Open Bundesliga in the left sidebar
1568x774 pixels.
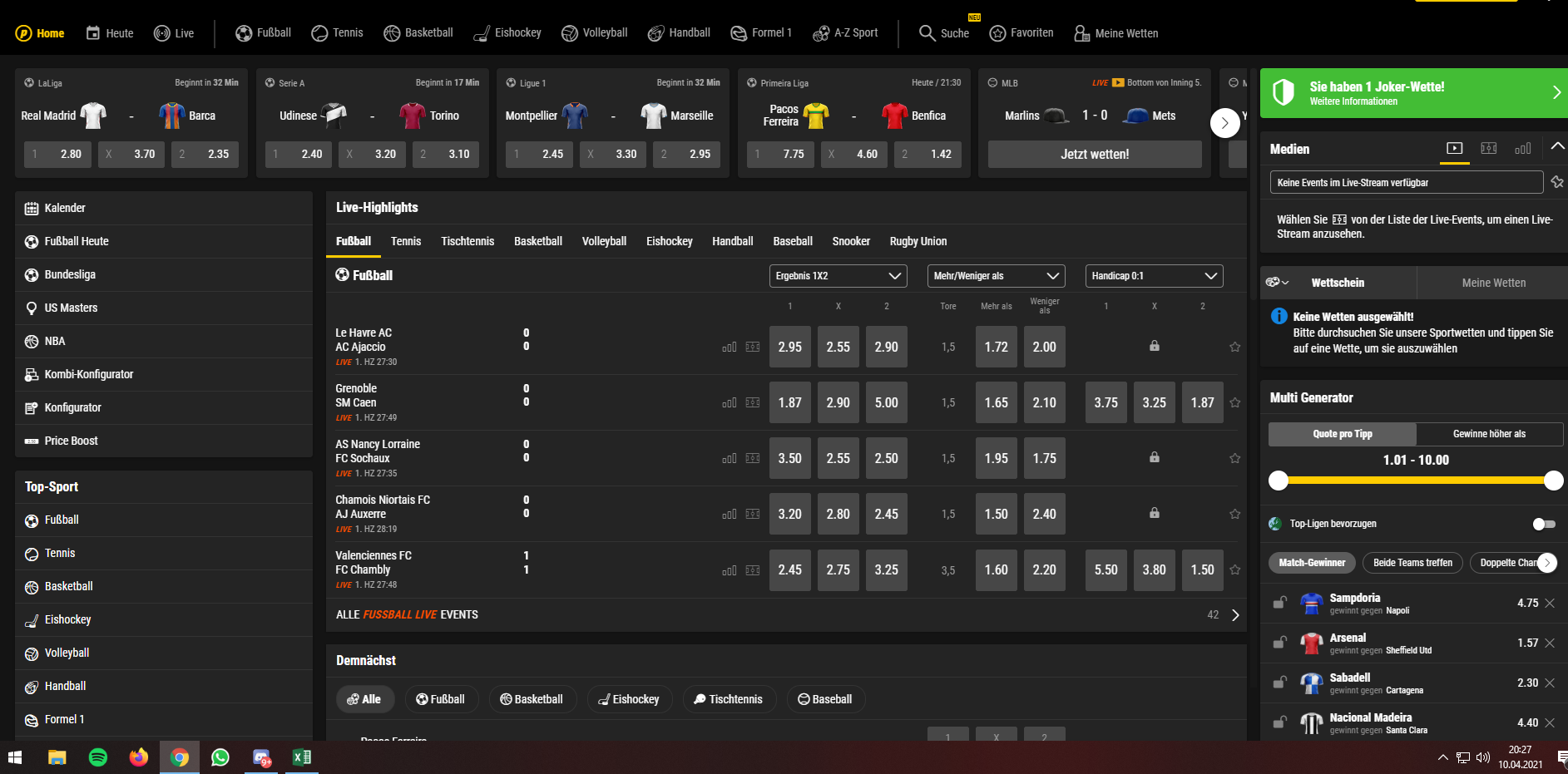[x=164, y=274]
